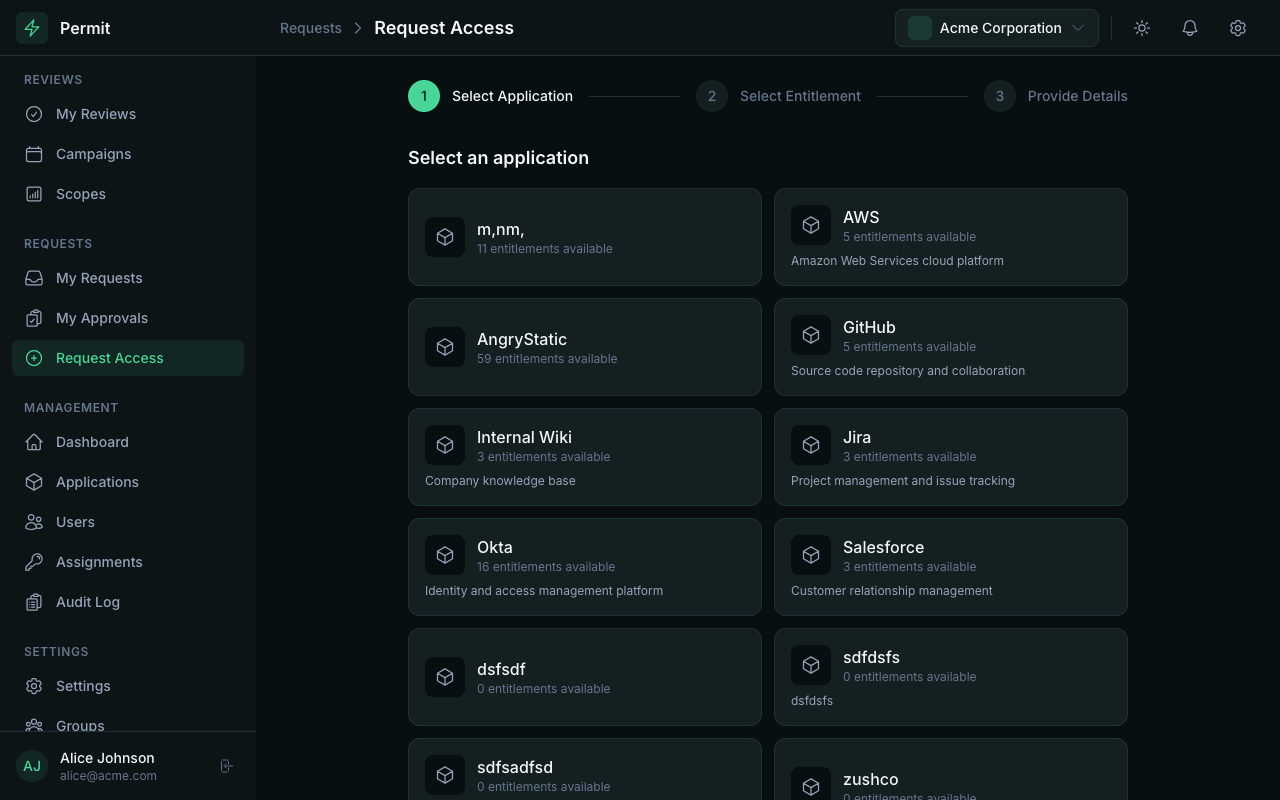
Task: Click the AWS application cube icon
Action: pyautogui.click(x=811, y=225)
